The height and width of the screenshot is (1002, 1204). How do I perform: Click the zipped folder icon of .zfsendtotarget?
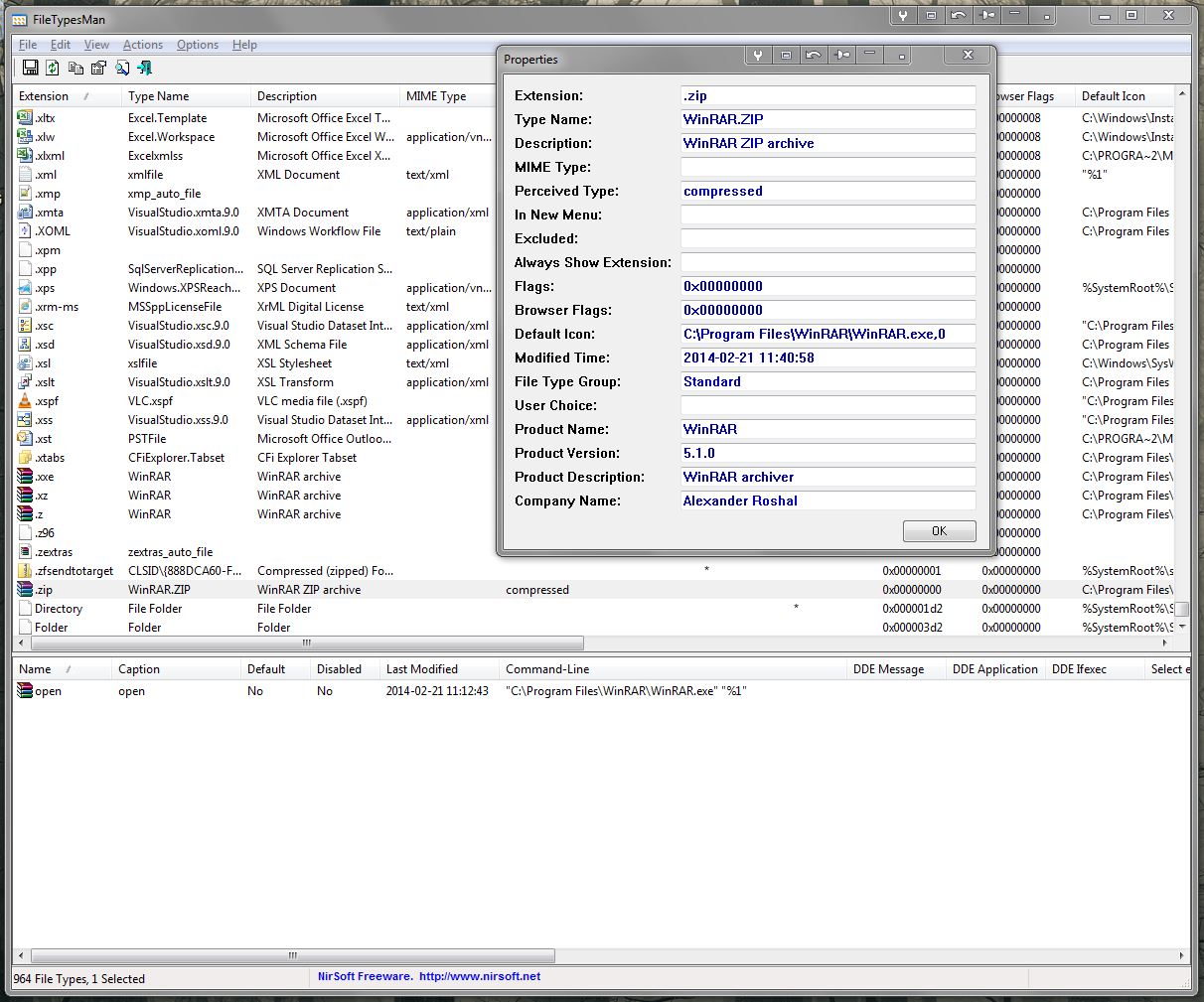coord(25,570)
